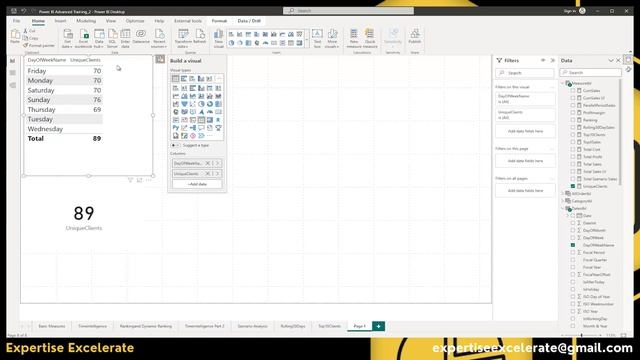Add a new report page with plus button
The height and width of the screenshot is (360, 640).
(x=378, y=326)
